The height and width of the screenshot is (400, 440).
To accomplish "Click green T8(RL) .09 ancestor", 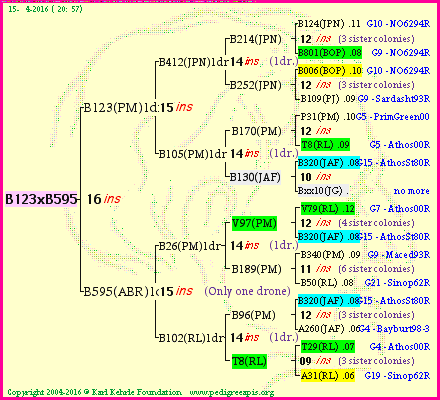I will click(x=325, y=145).
